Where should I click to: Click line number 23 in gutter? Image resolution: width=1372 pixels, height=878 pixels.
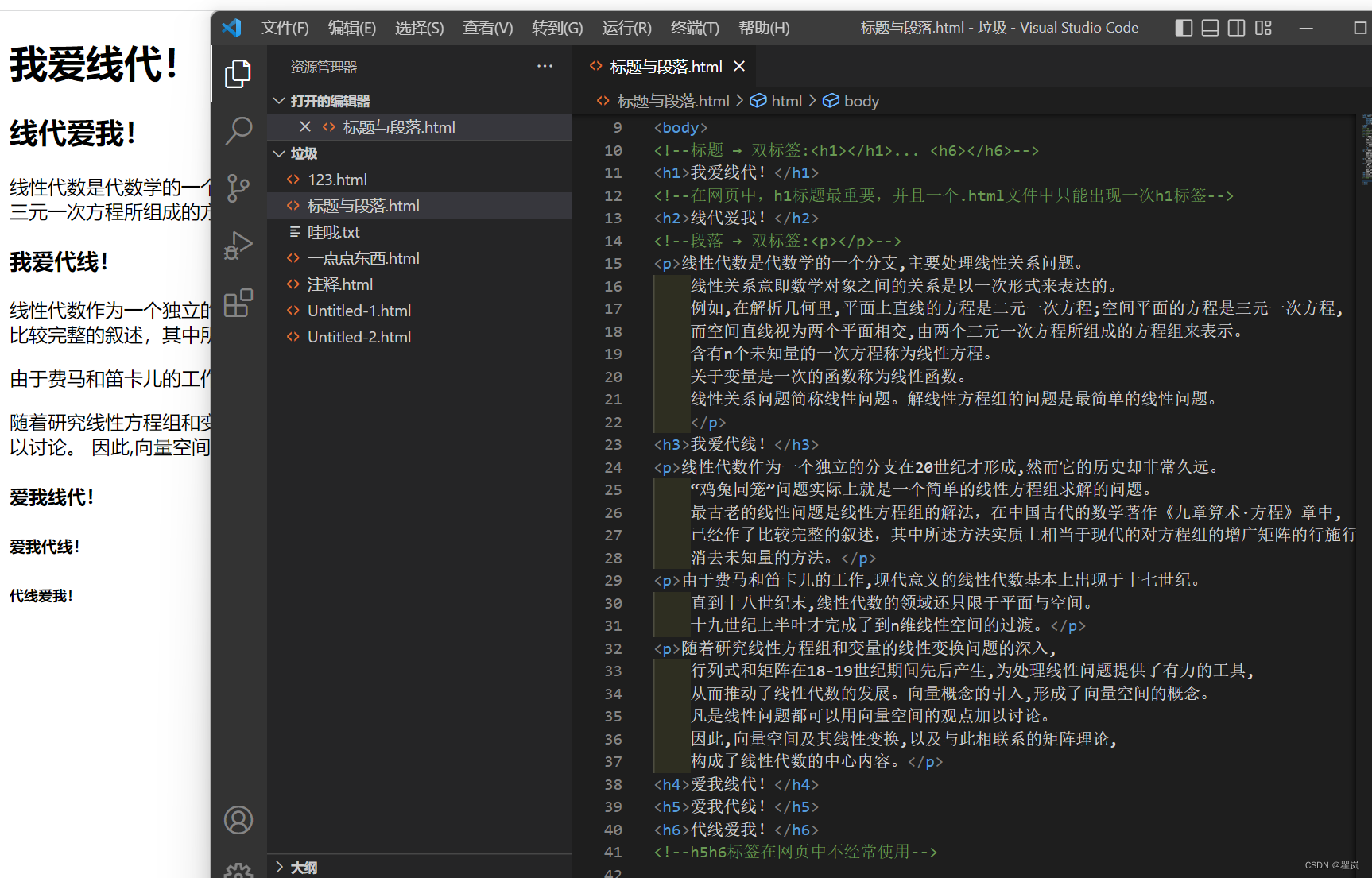[x=613, y=444]
